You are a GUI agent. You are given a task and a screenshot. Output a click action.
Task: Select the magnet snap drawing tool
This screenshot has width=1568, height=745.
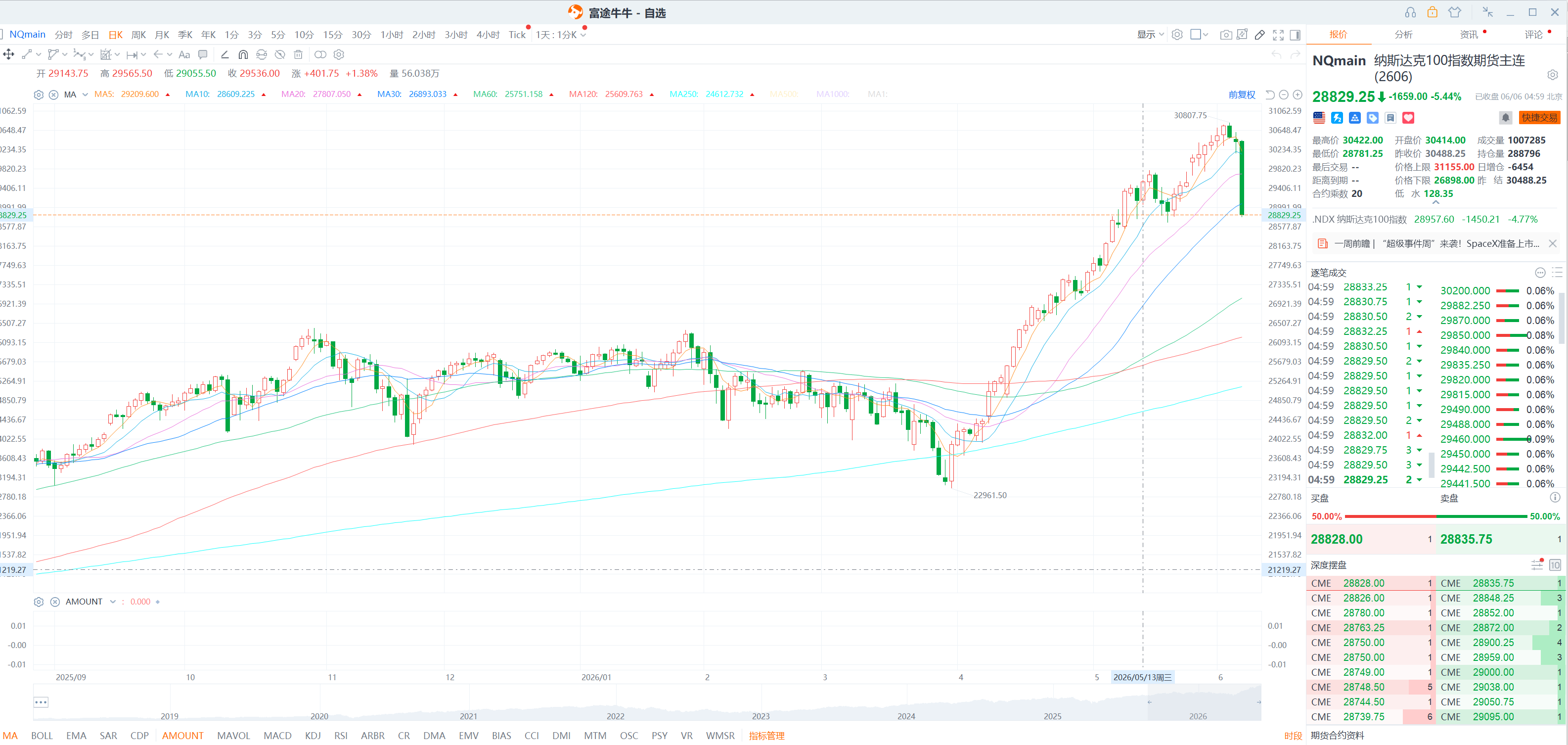(243, 55)
